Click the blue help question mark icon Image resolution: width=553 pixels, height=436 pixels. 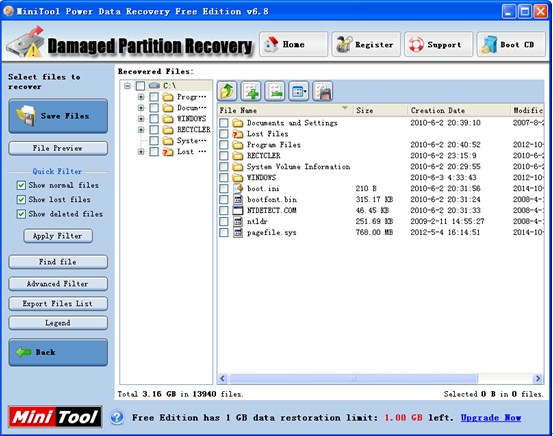[117, 418]
